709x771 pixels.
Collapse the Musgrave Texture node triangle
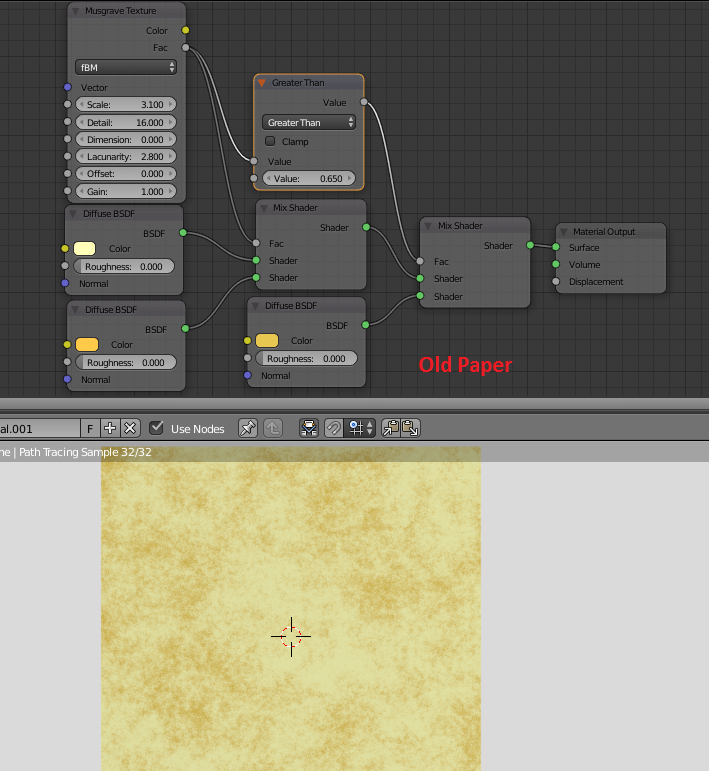76,11
